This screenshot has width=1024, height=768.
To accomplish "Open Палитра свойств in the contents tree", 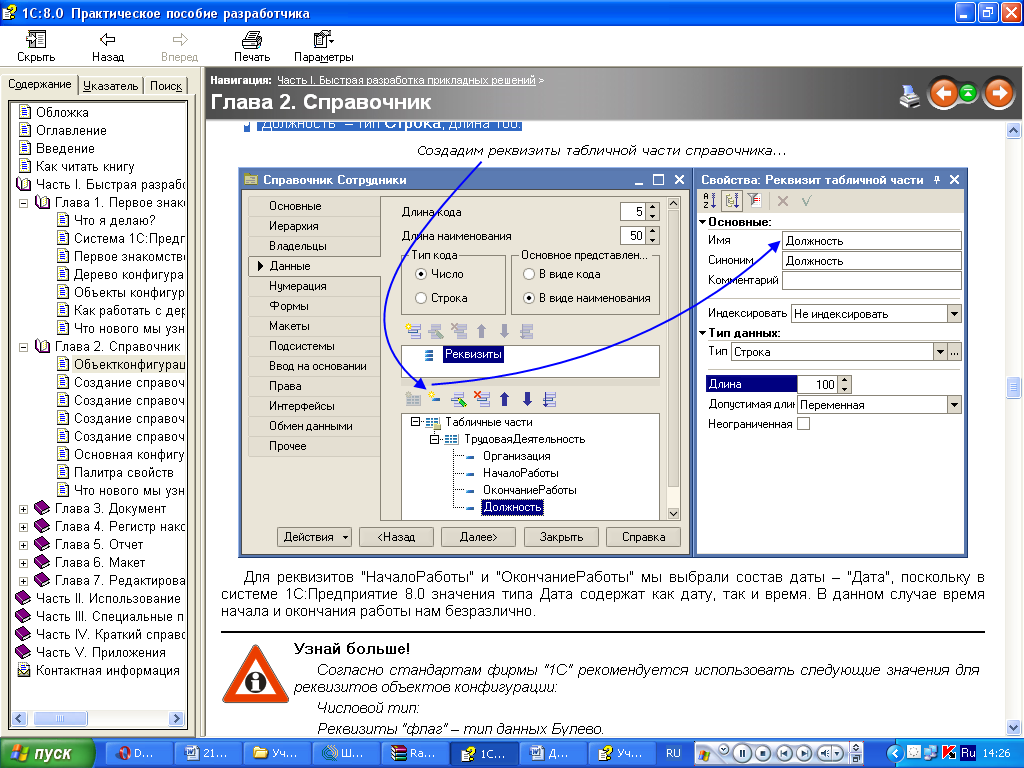I will point(123,473).
